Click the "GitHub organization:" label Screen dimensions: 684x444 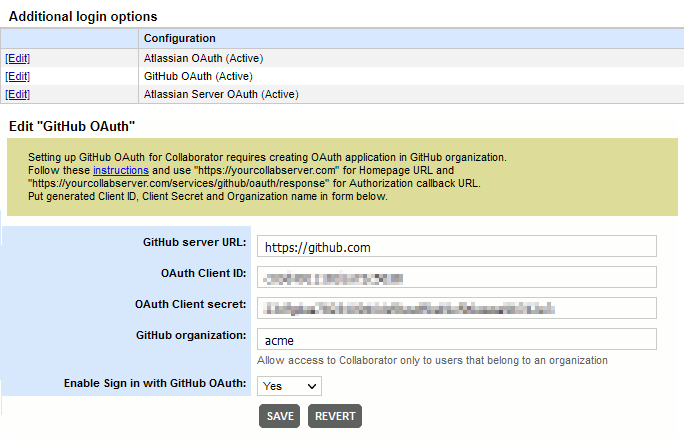[191, 335]
